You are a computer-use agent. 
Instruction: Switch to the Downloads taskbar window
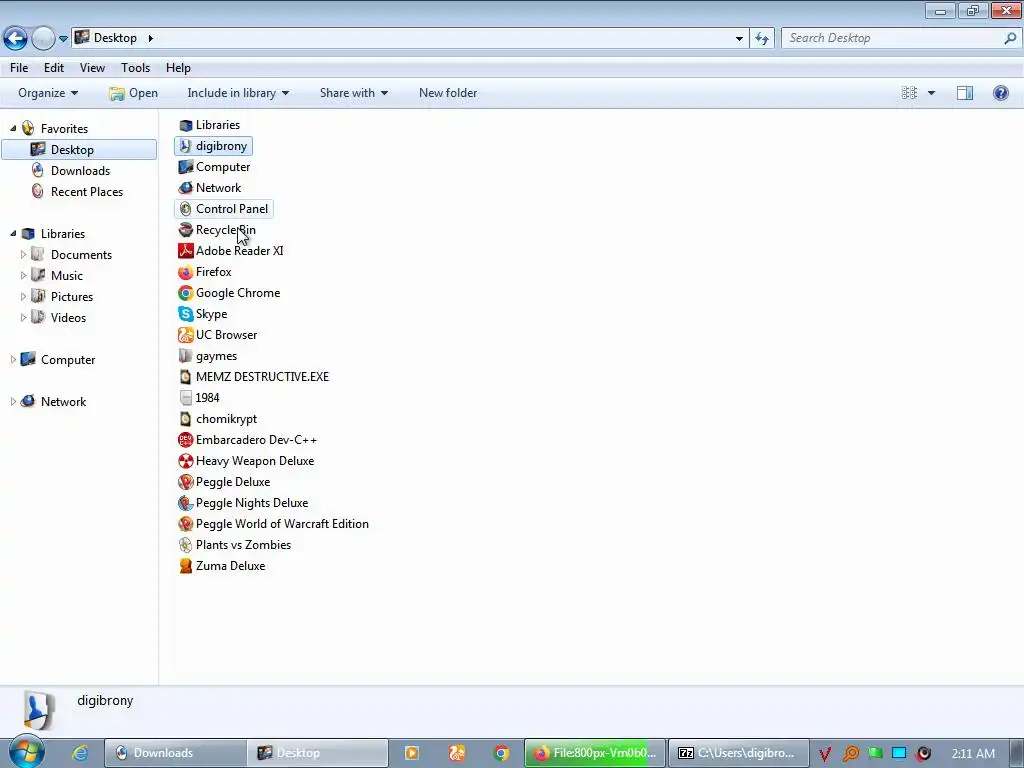(x=175, y=753)
